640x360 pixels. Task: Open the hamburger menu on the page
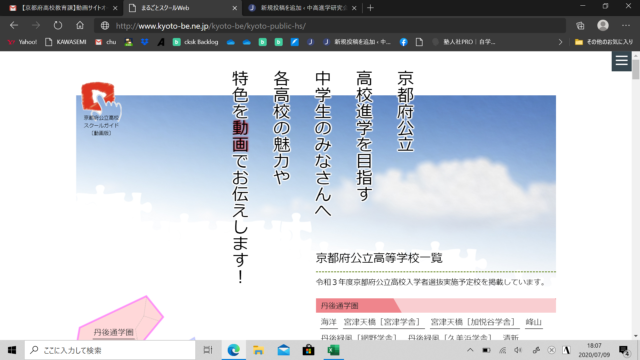pyautogui.click(x=621, y=61)
